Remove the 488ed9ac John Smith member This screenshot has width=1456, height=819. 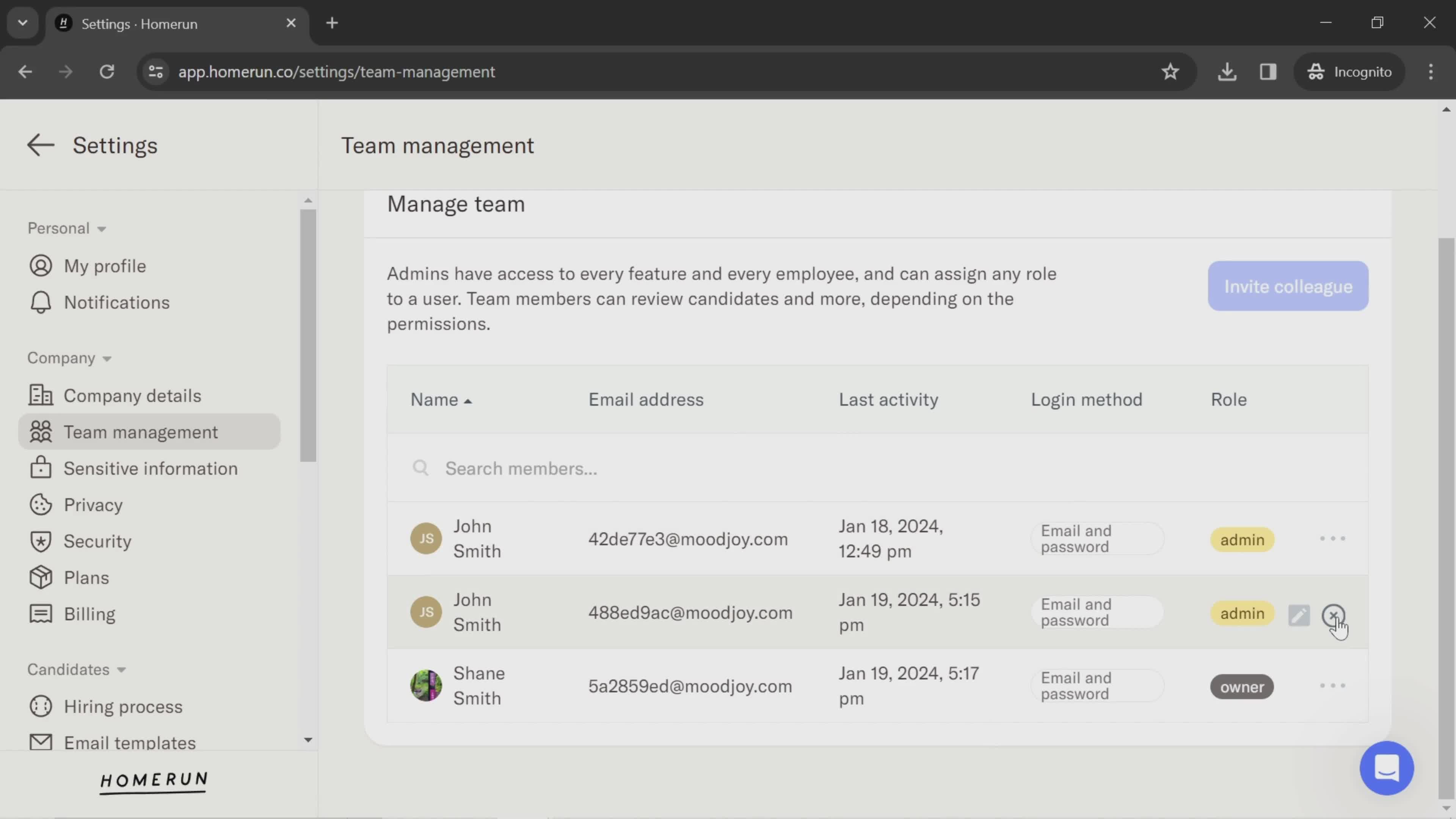(x=1334, y=615)
